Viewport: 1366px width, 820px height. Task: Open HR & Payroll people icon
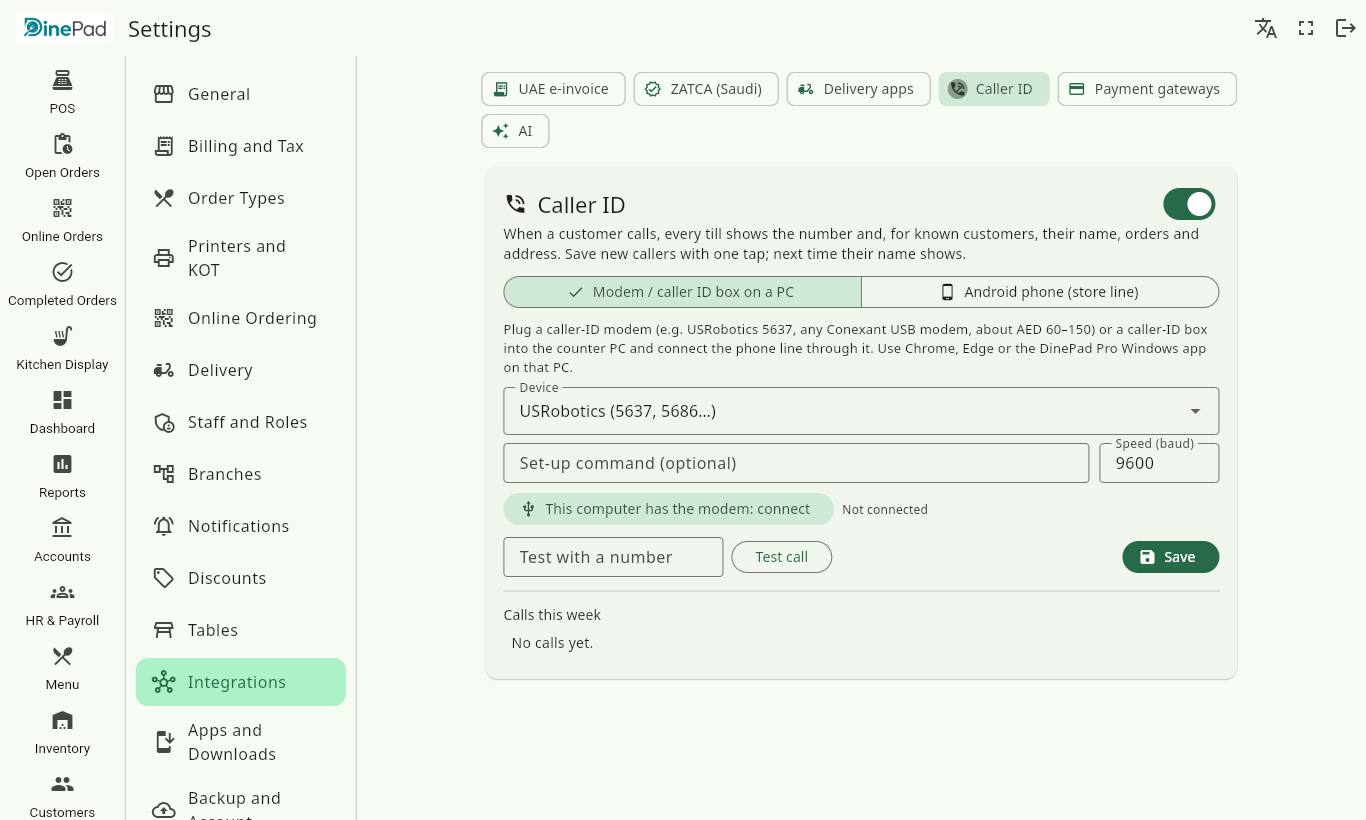click(62, 592)
